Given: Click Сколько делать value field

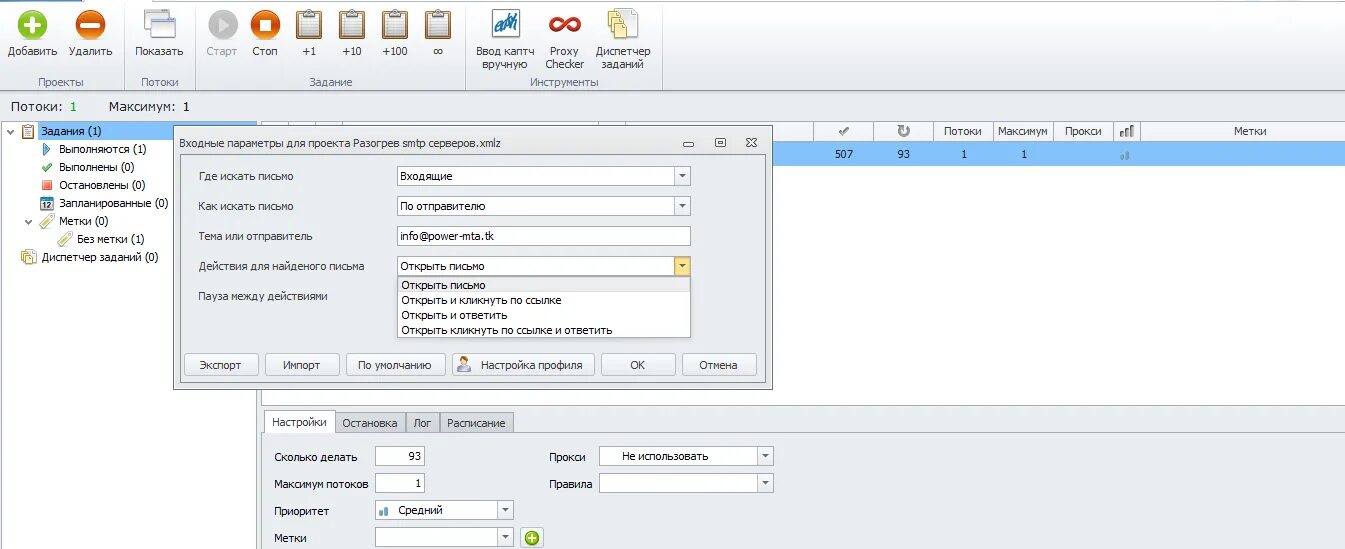Looking at the screenshot, I should (400, 456).
